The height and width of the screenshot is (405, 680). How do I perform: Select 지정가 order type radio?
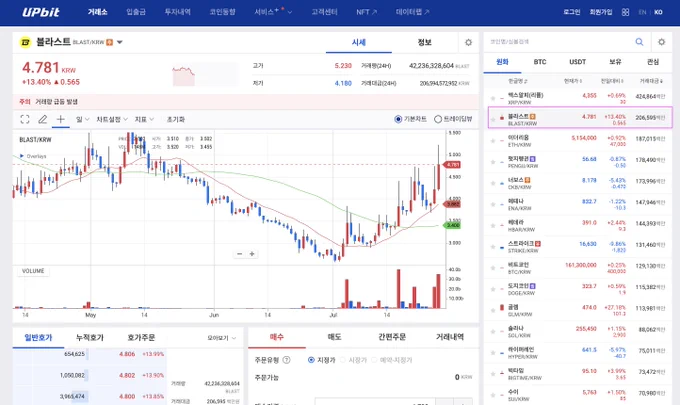click(311, 360)
